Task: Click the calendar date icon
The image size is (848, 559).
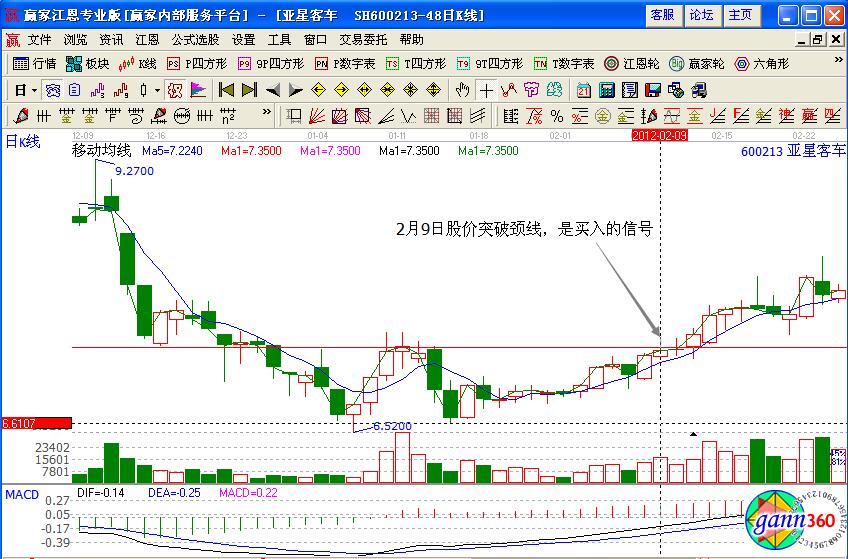Action: click(583, 89)
